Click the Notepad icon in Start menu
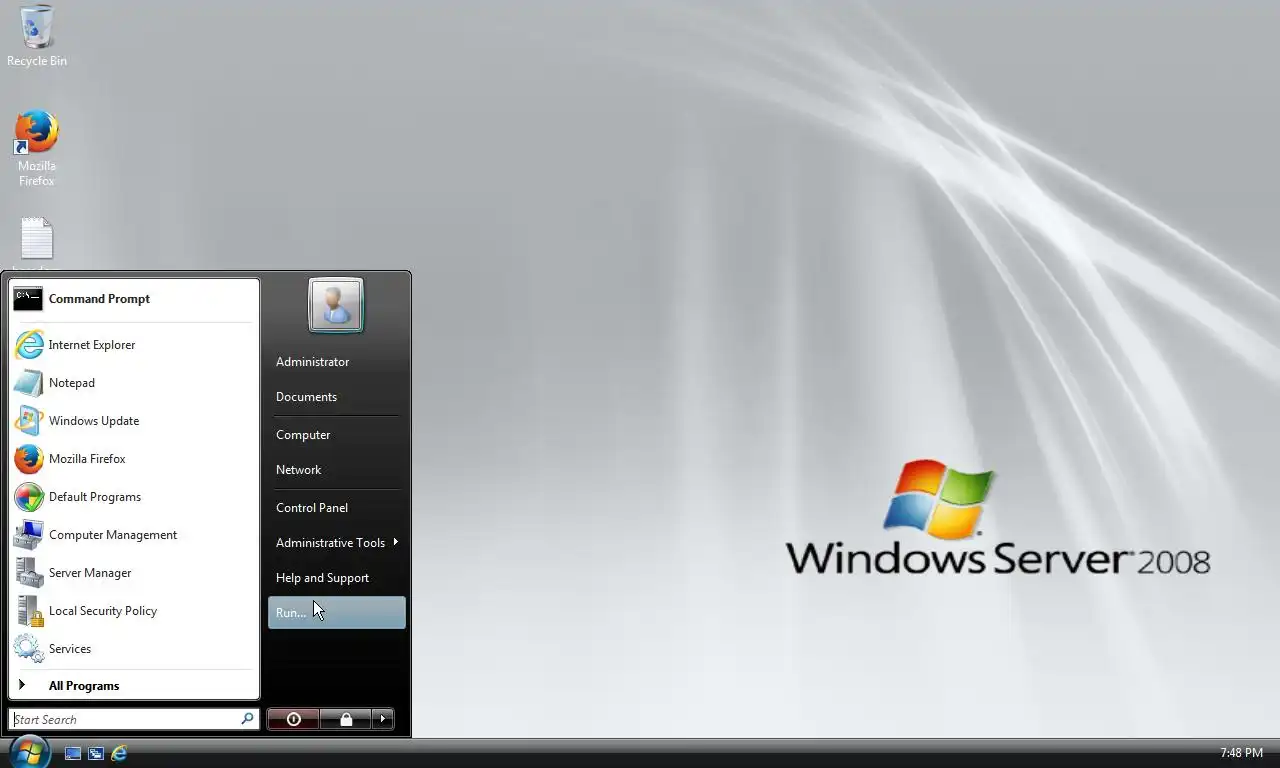Screen dimensions: 1280x768 pos(29,383)
